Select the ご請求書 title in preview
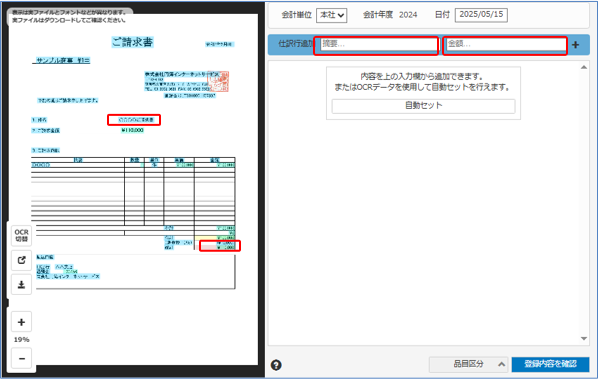 132,42
